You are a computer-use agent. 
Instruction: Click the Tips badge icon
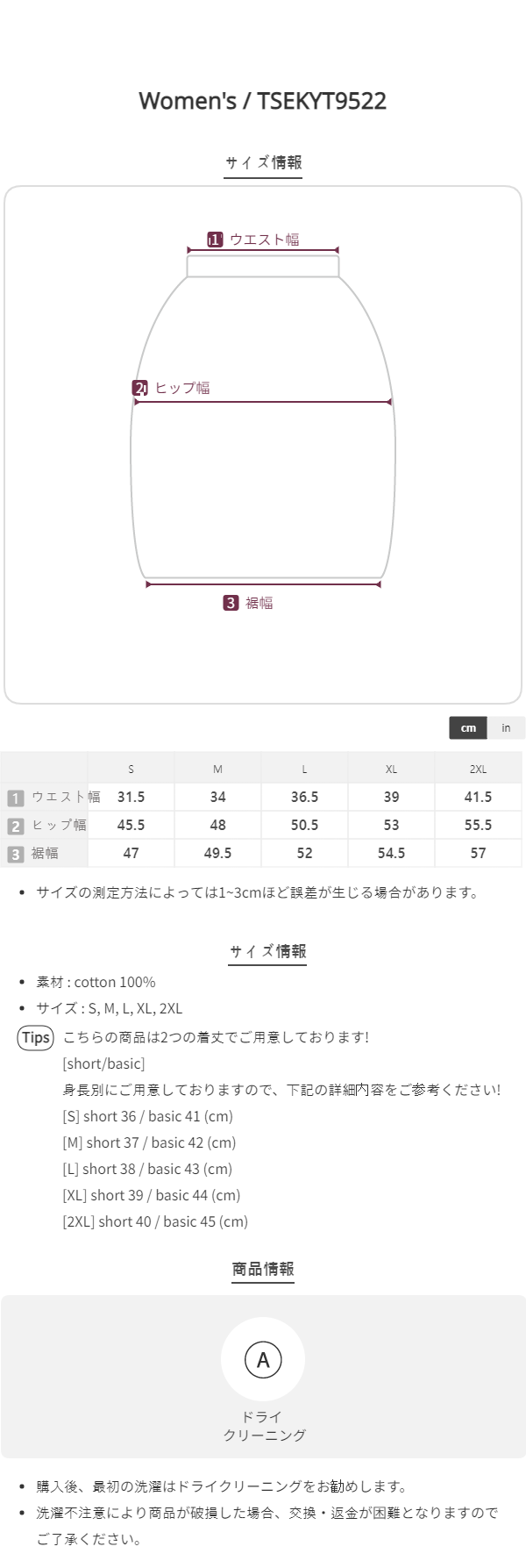tap(36, 1038)
